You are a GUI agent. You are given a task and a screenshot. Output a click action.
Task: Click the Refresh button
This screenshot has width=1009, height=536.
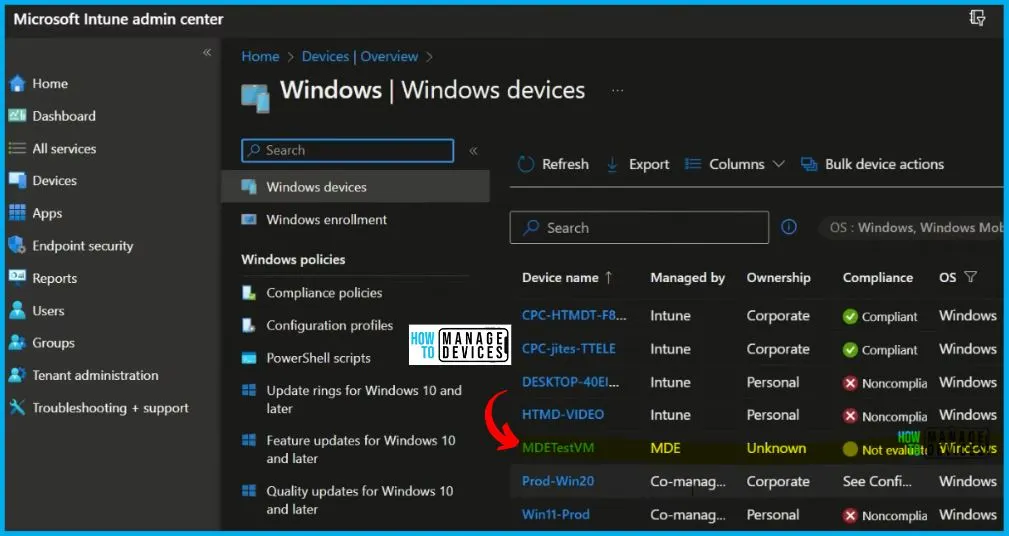553,165
